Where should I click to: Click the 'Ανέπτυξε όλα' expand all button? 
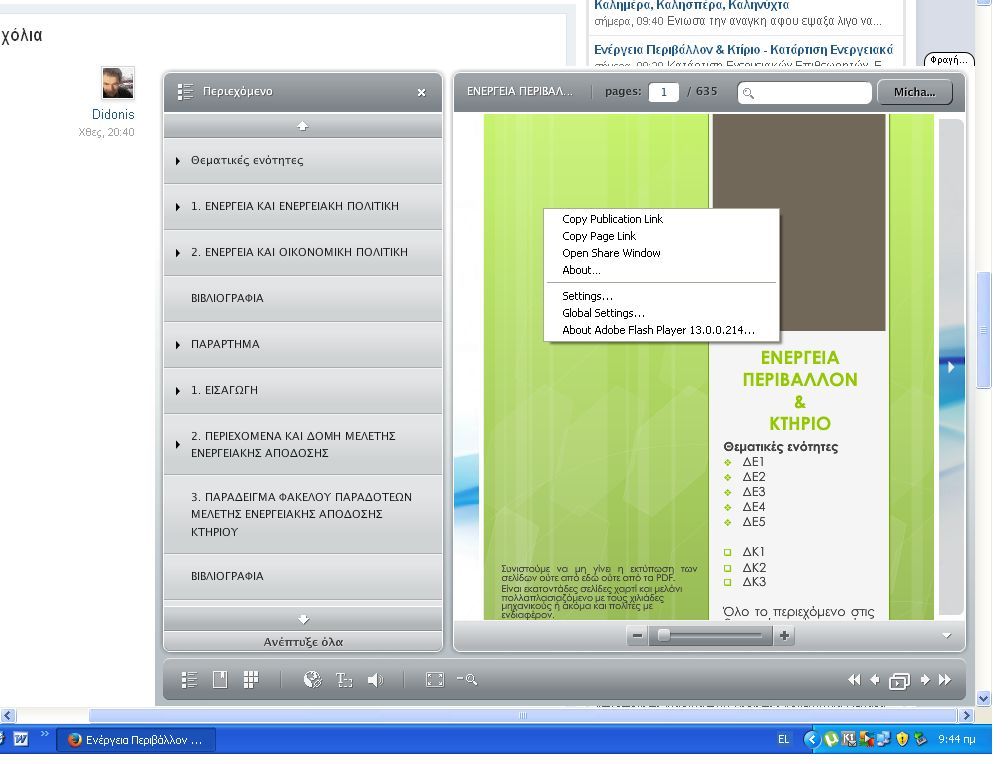pyautogui.click(x=303, y=642)
